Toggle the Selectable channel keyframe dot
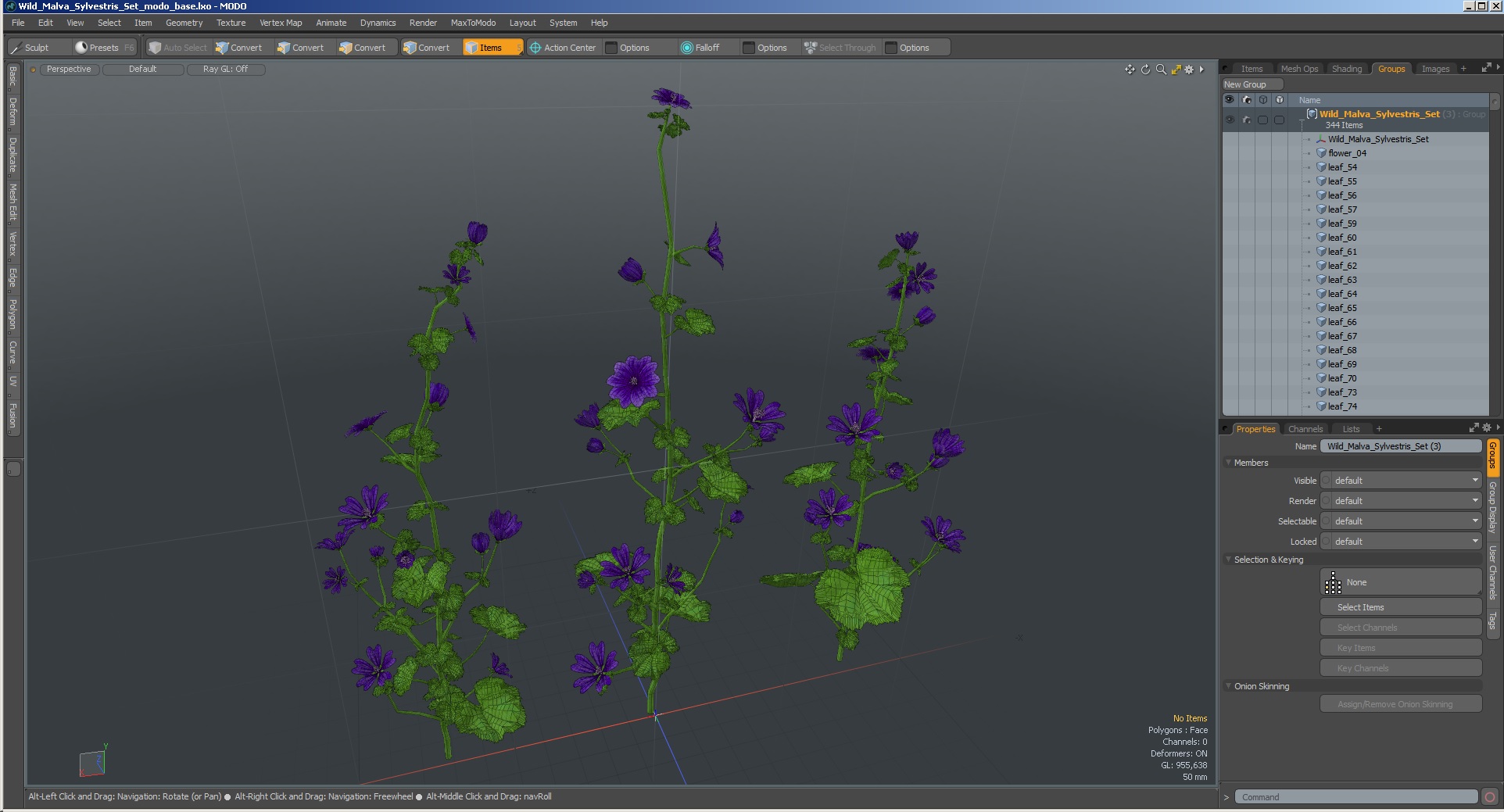 coord(1326,521)
